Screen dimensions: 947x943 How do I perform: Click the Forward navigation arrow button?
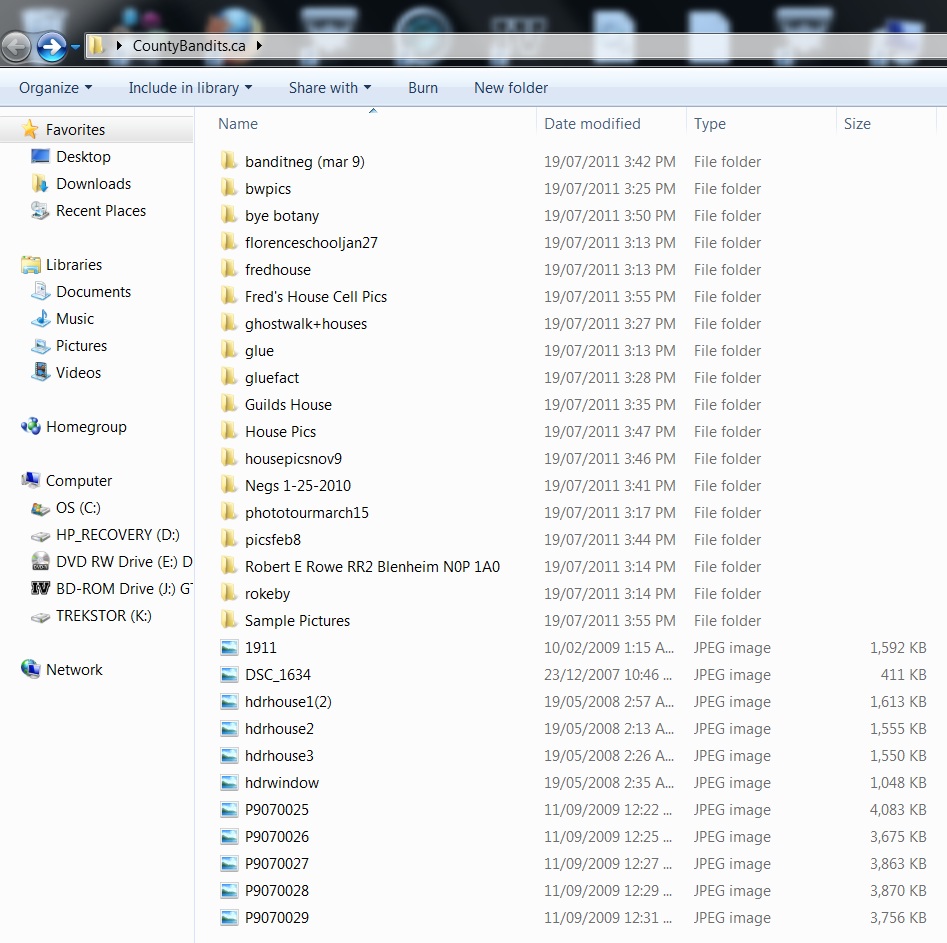(x=50, y=45)
